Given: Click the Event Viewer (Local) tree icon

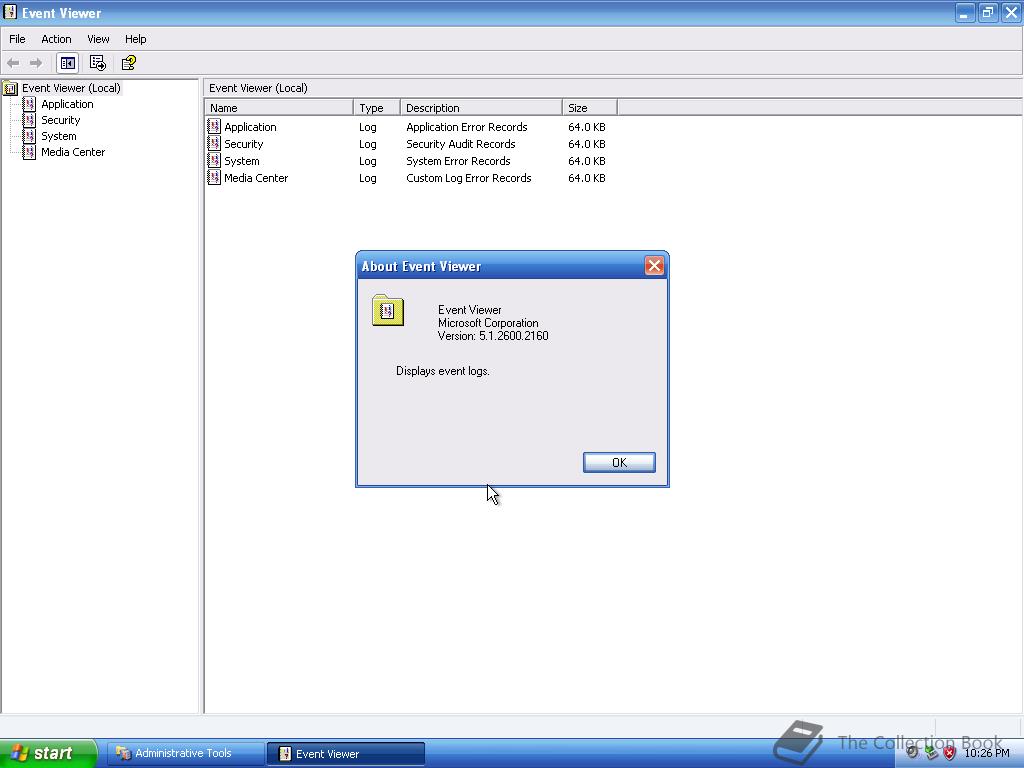Looking at the screenshot, I should point(10,88).
